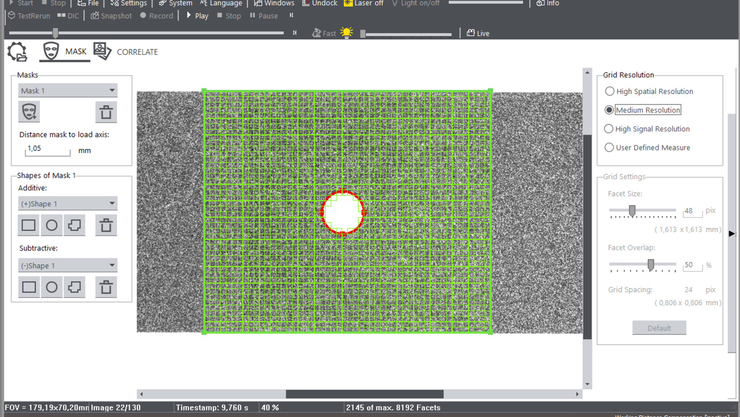
Task: Add a subtractive rectangle shape
Action: pos(30,288)
